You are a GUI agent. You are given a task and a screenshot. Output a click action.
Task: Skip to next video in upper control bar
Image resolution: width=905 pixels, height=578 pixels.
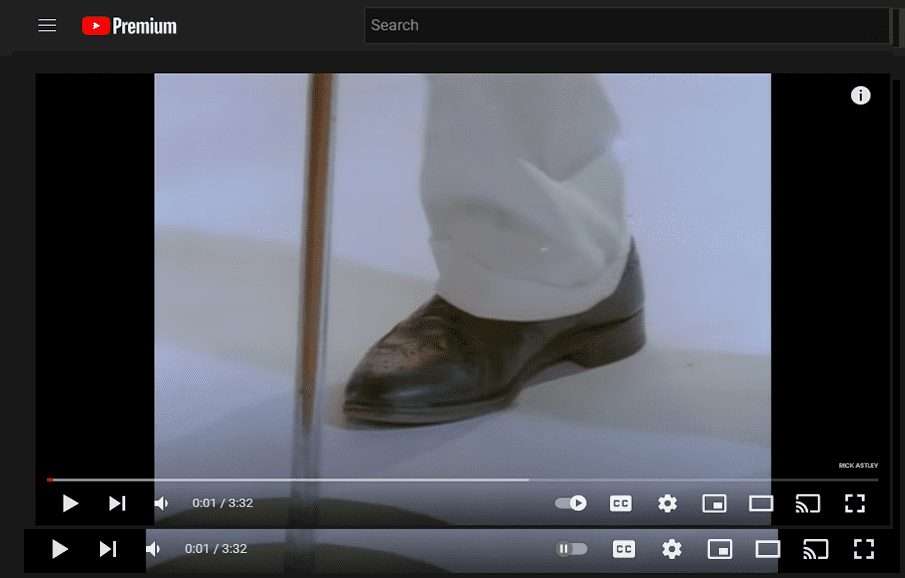tap(117, 504)
